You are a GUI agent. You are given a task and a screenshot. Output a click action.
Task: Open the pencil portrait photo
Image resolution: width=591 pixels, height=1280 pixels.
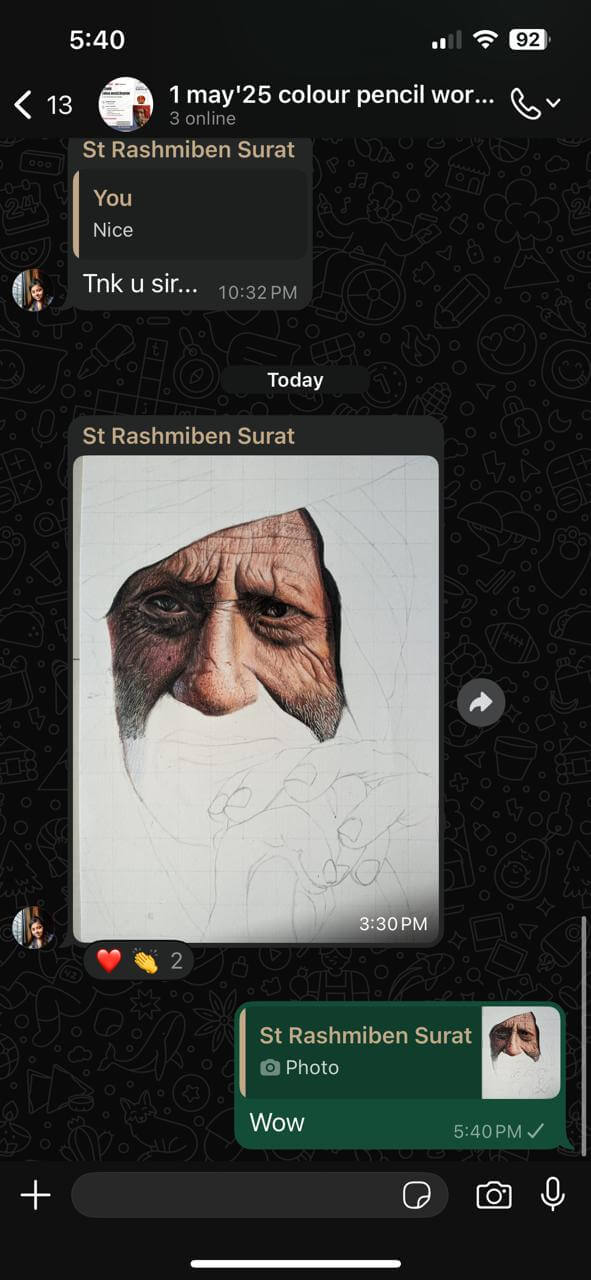point(256,698)
